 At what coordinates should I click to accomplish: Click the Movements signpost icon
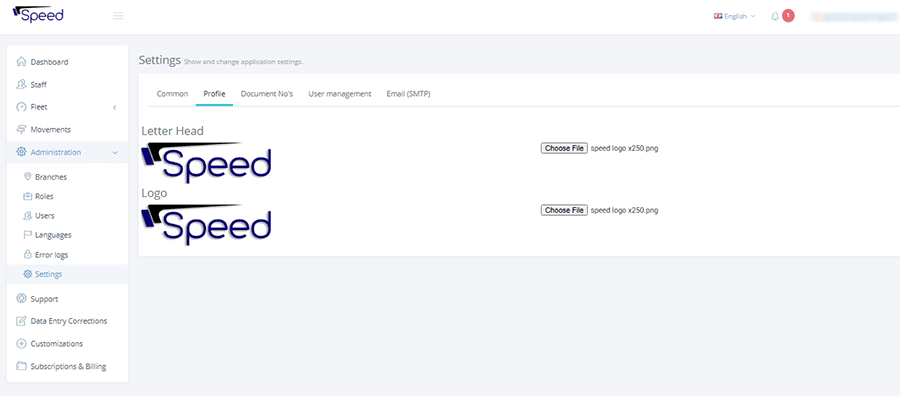pos(21,129)
